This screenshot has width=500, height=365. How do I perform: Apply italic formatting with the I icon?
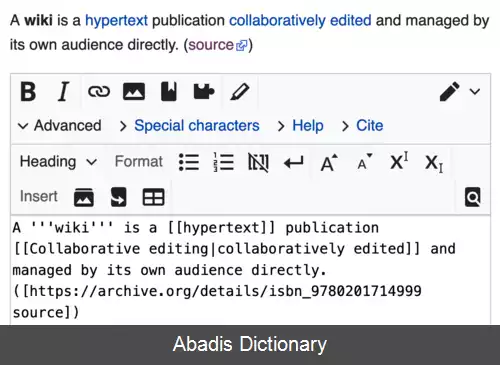tap(63, 91)
